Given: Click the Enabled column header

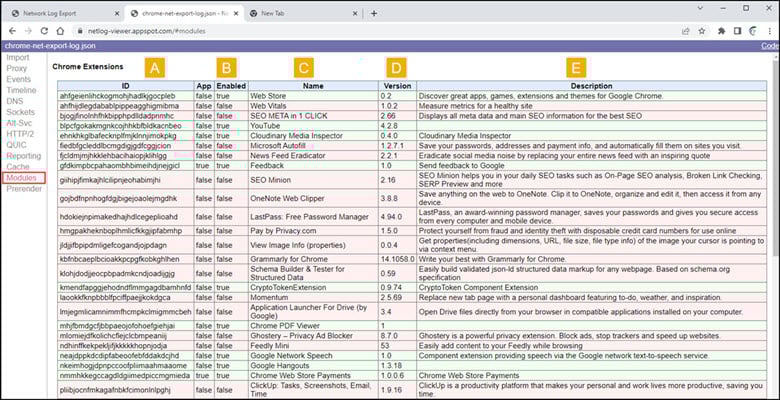Looking at the screenshot, I should (231, 86).
